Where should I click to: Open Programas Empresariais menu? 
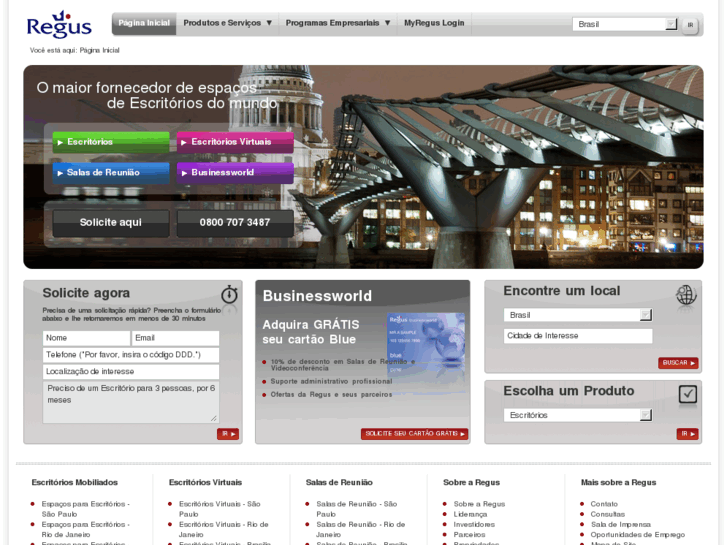pos(338,23)
